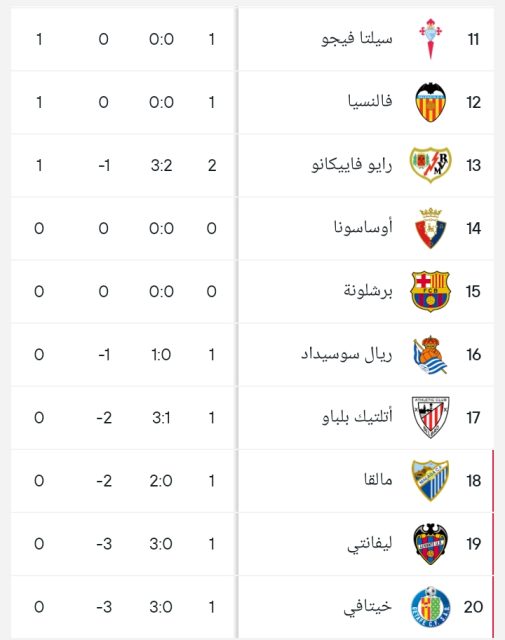Screen dimensions: 505x640
Task: Select the Málaga club crest
Action: pyautogui.click(x=430, y=480)
